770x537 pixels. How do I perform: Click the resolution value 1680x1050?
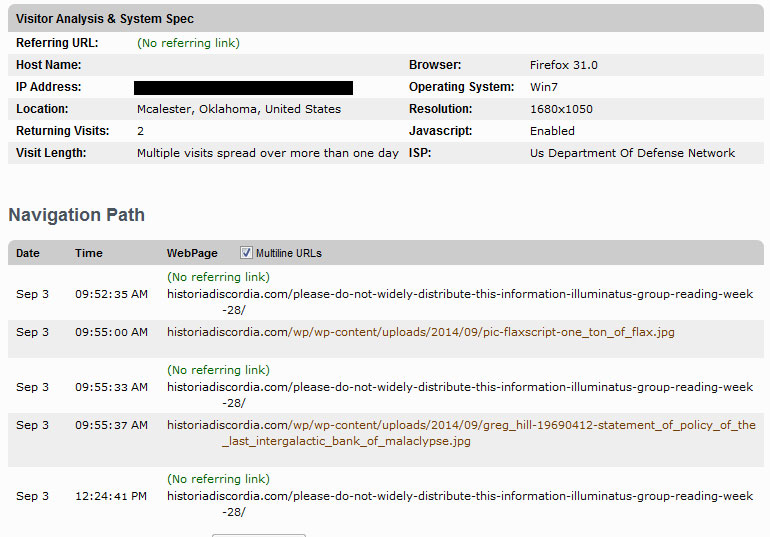click(x=561, y=109)
